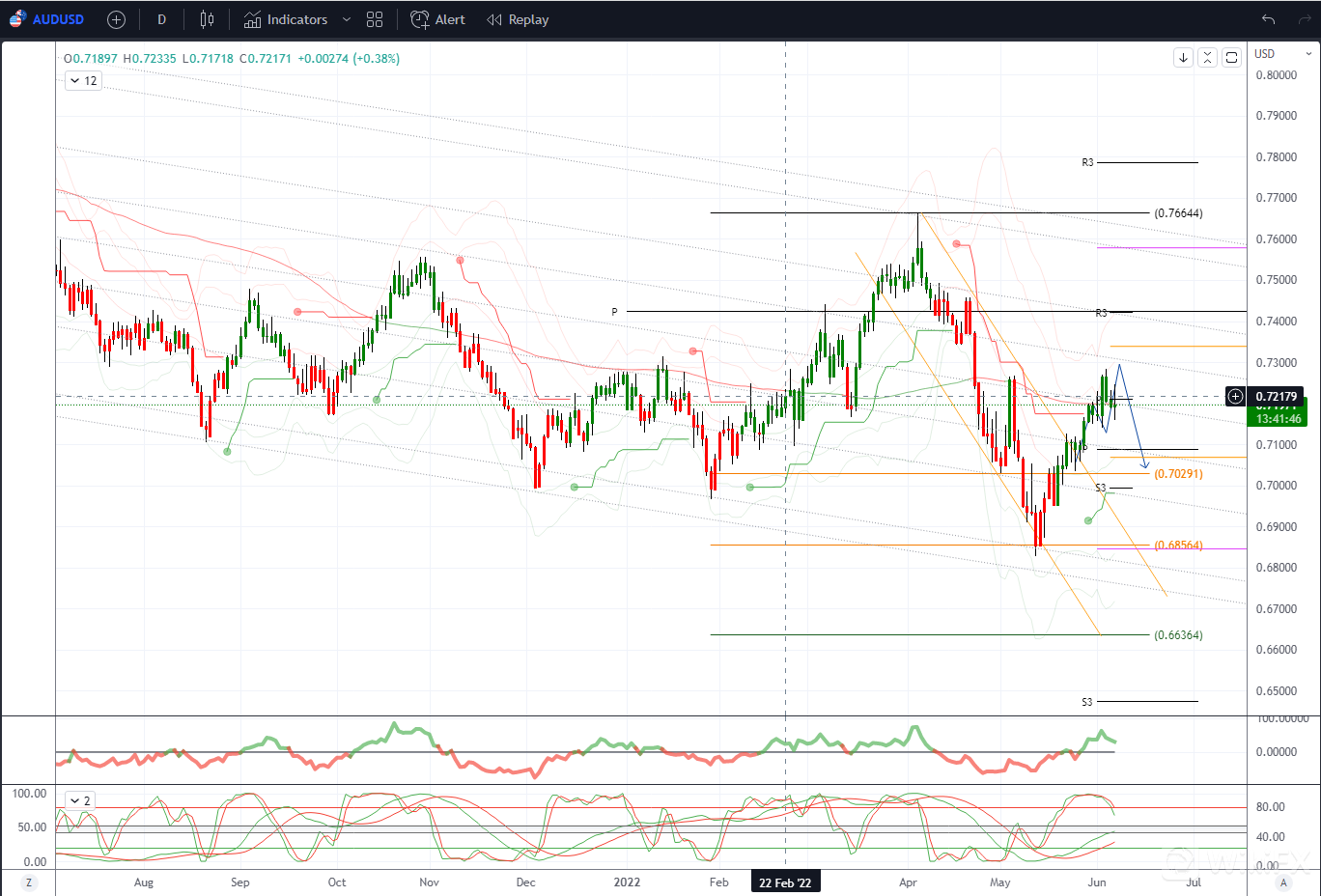The width and height of the screenshot is (1321, 896).
Task: Create a new Alert
Action: [438, 19]
